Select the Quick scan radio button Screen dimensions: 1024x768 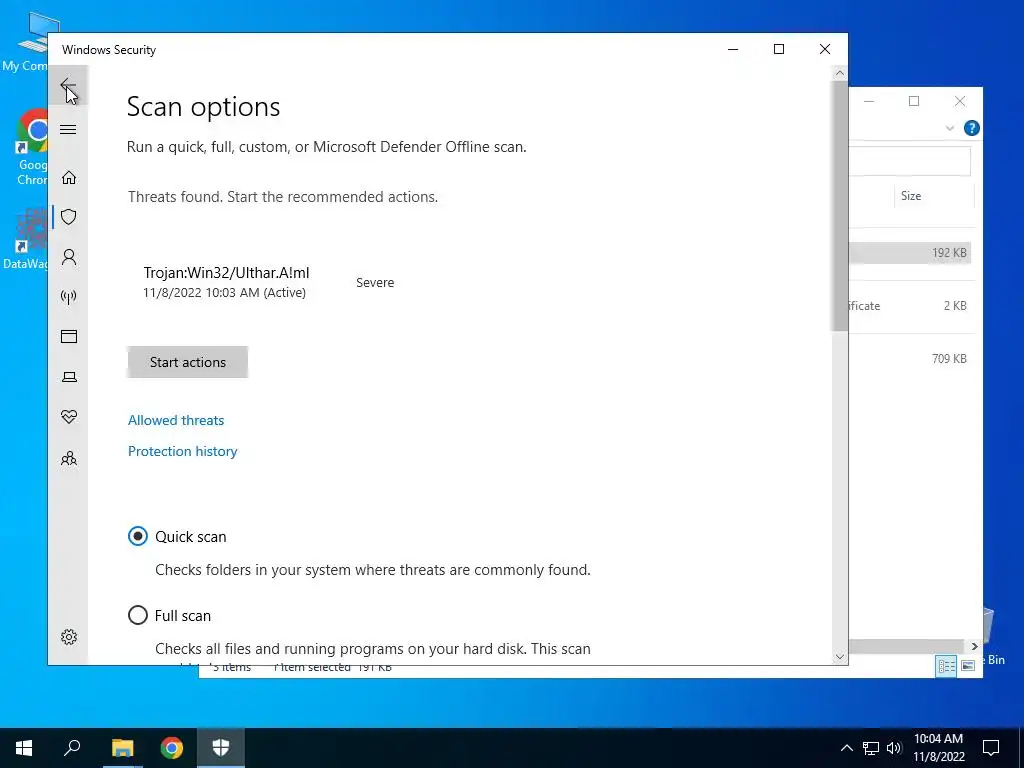(x=138, y=536)
